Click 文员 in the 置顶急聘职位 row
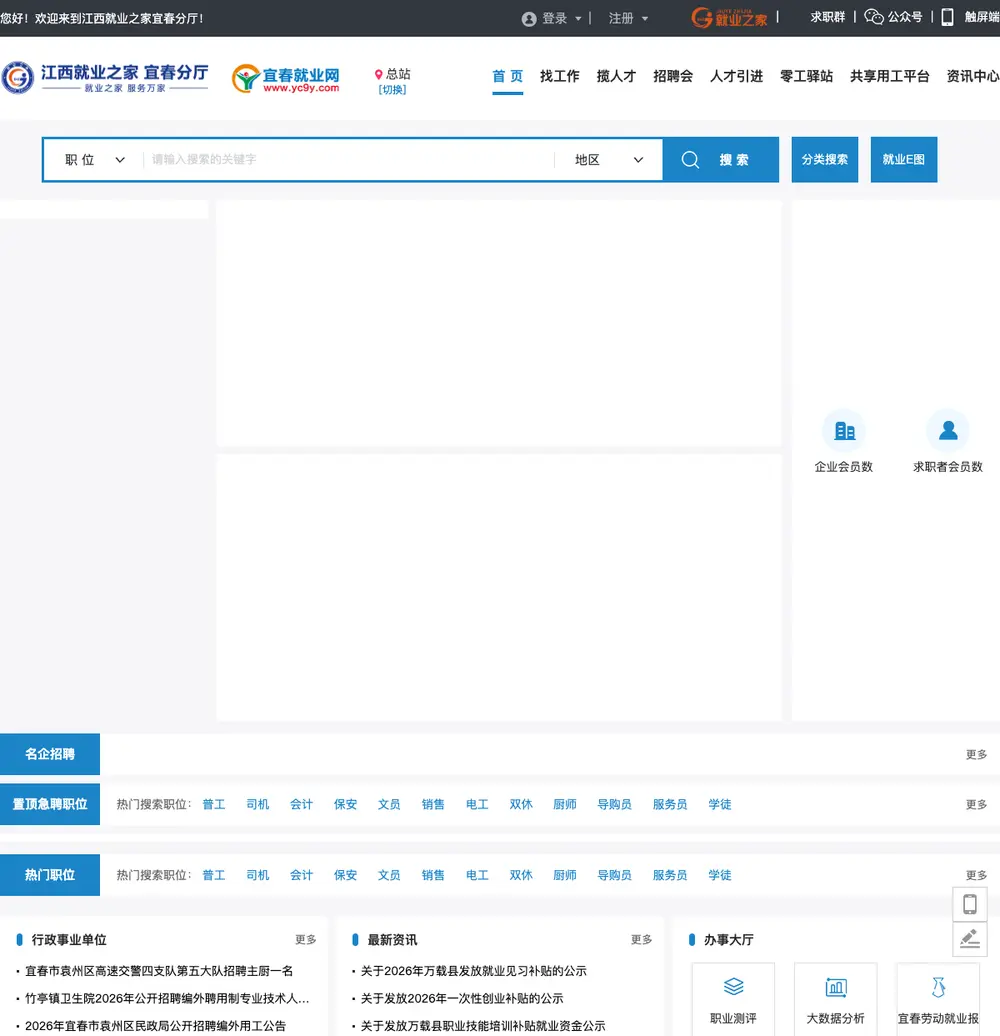Image resolution: width=1000 pixels, height=1036 pixels. (389, 805)
